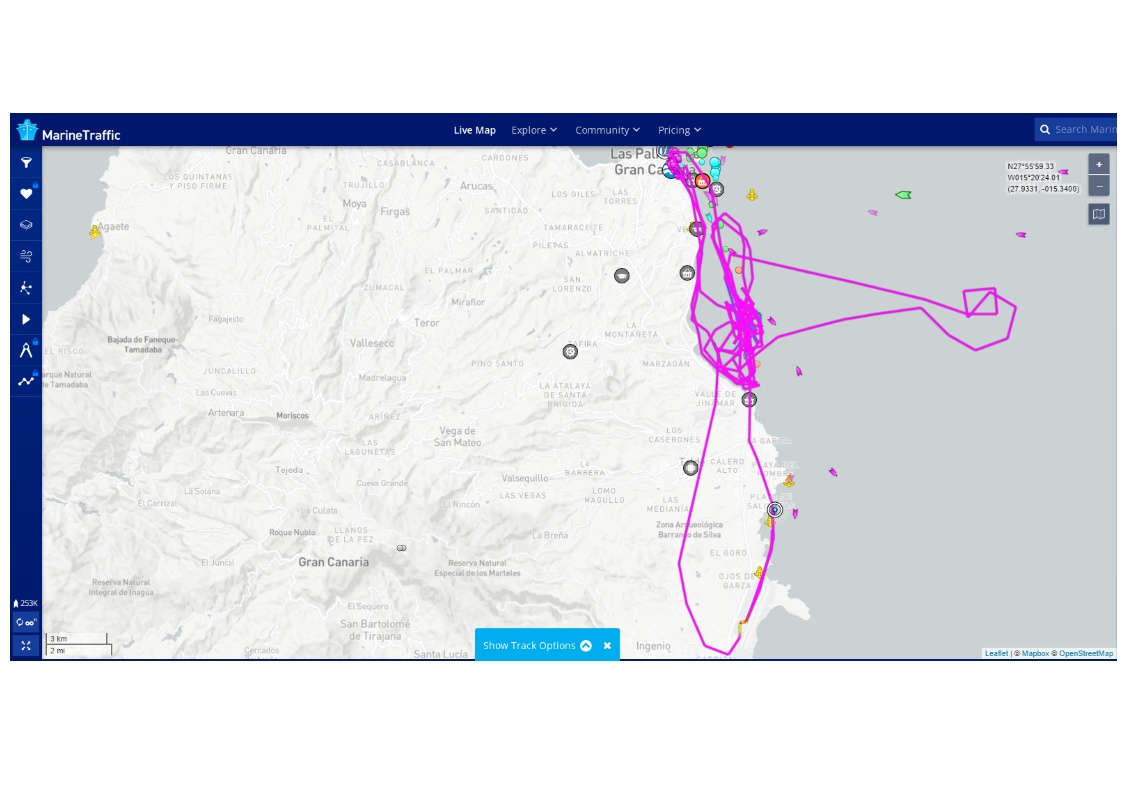Screen dimensions: 1123x794
Task: Toggle the map auto-refresh button
Action: [x=26, y=622]
